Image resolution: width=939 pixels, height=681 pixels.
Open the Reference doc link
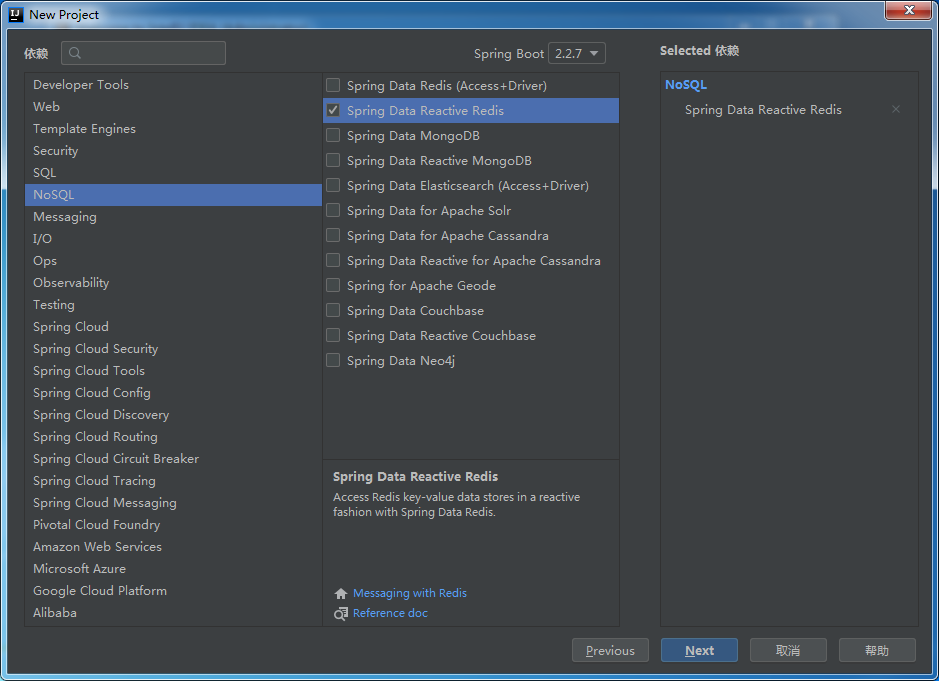click(x=390, y=613)
